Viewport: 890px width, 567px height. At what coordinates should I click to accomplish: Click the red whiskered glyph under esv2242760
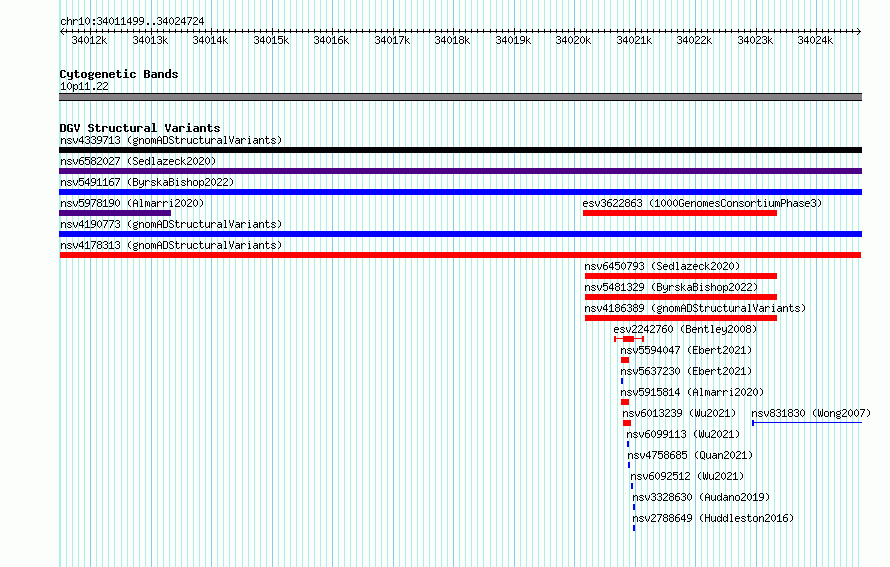629,339
